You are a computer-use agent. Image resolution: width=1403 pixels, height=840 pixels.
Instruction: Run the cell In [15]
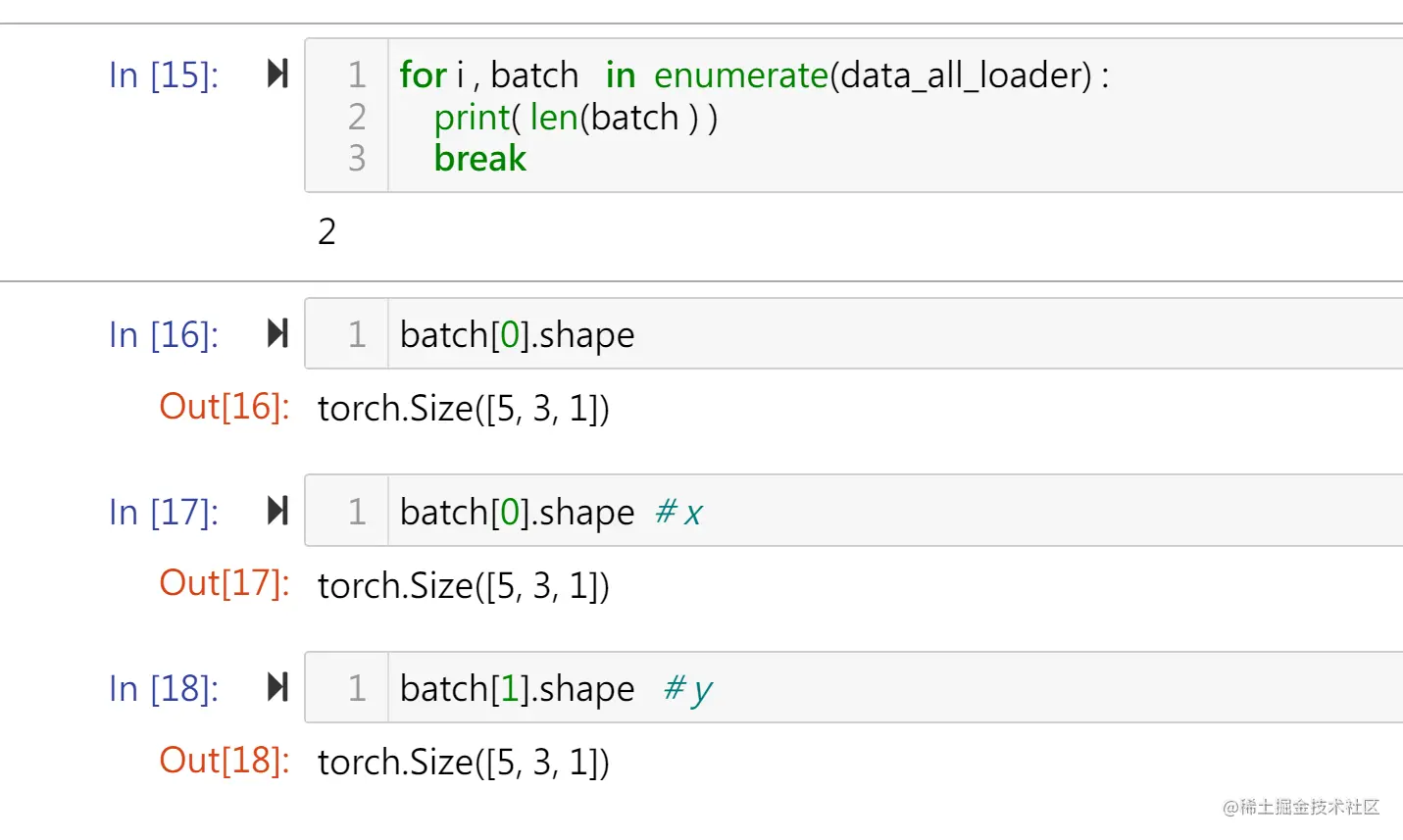point(277,74)
